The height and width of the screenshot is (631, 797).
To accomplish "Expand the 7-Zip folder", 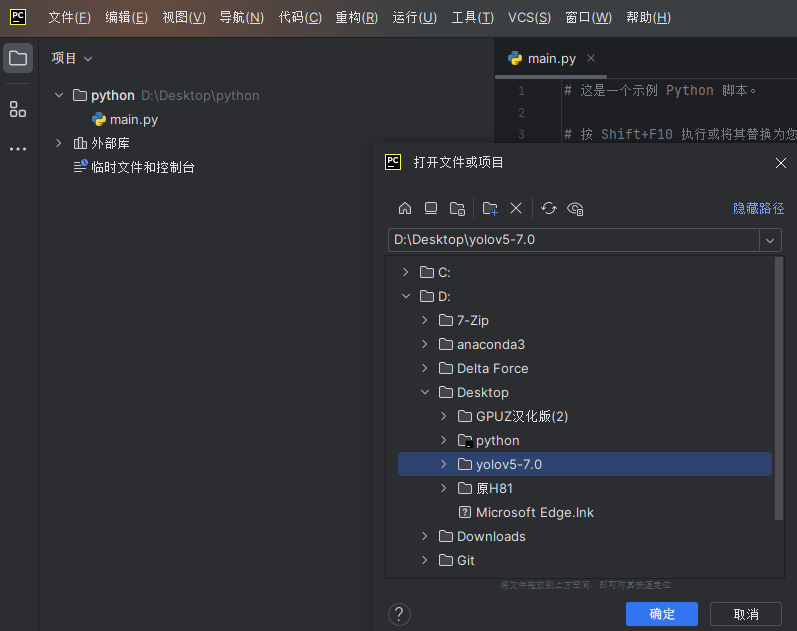I will coord(424,320).
